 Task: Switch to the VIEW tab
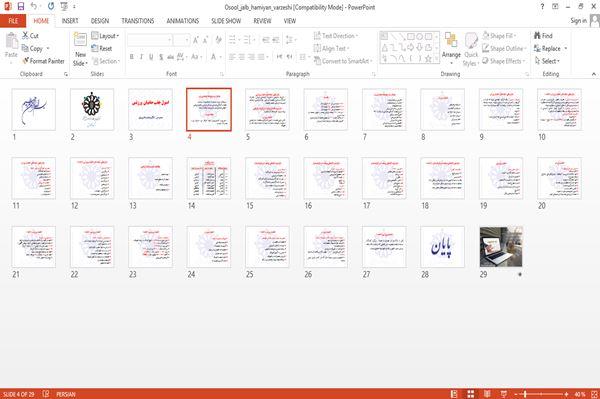click(290, 21)
